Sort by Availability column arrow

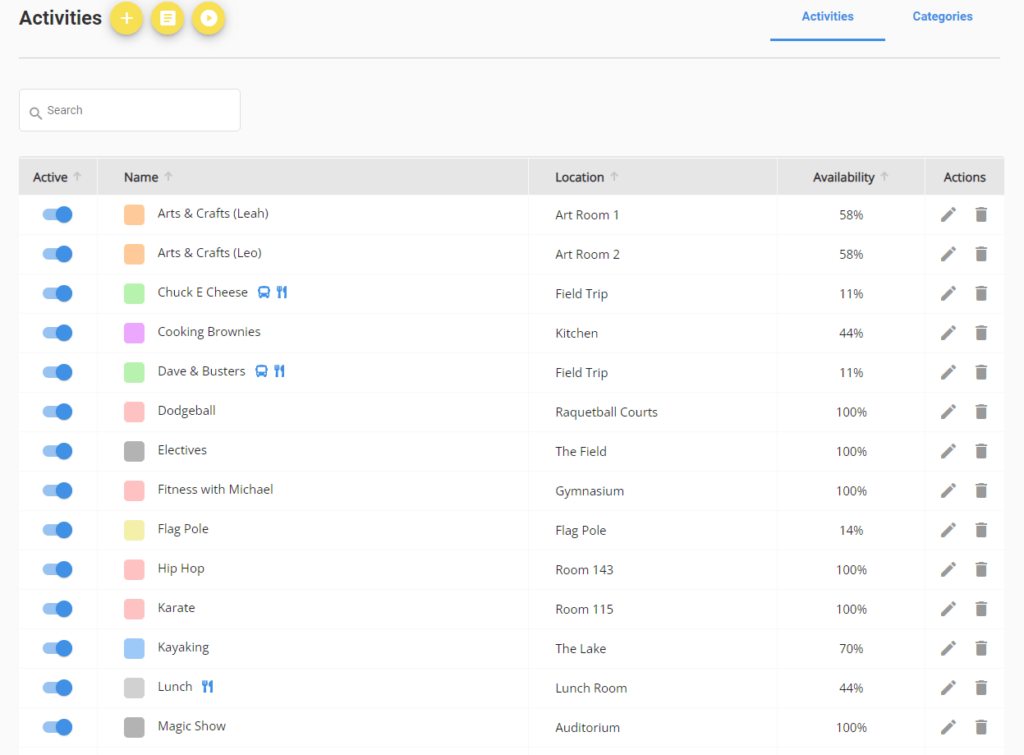[x=884, y=177]
